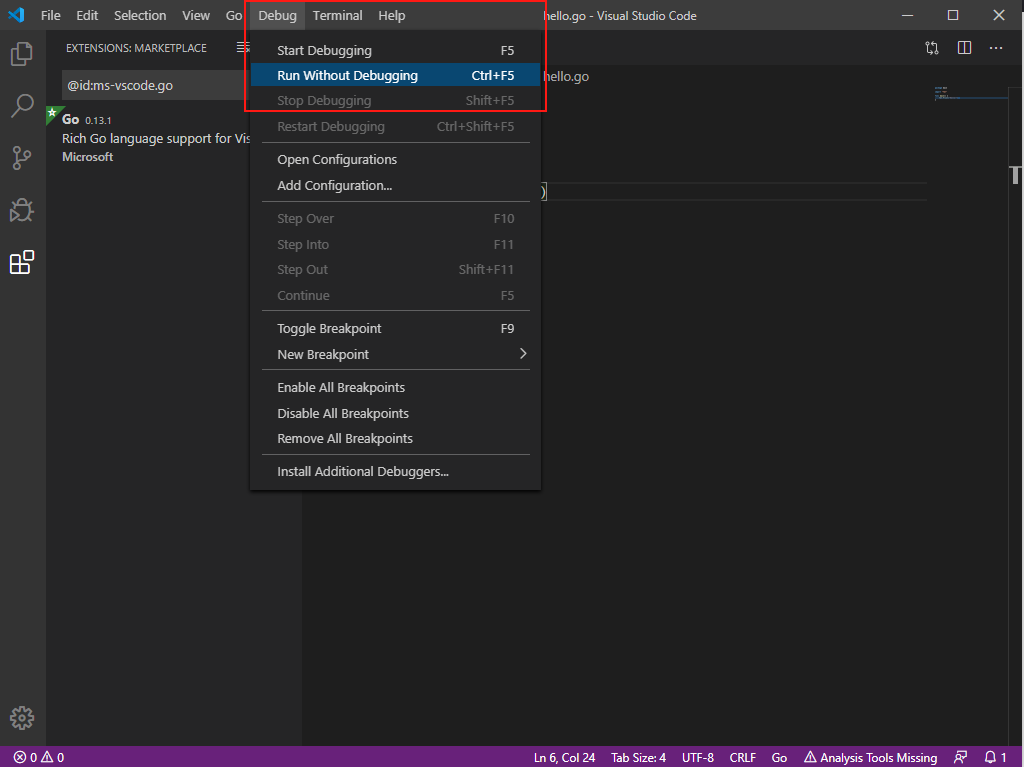Click the VS Code logo icon

pos(16,15)
